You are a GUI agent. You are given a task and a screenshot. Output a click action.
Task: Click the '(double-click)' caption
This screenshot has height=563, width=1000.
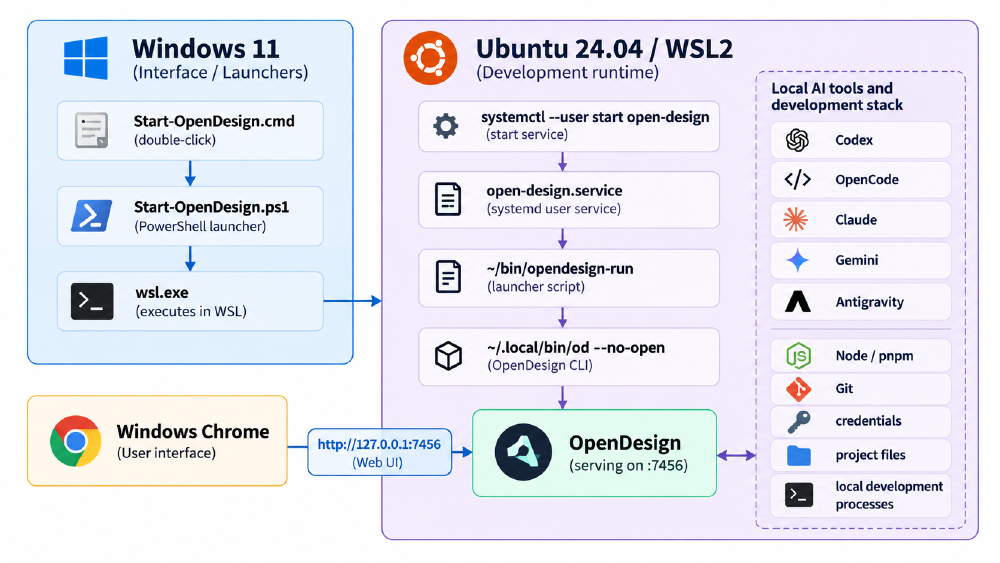click(175, 140)
